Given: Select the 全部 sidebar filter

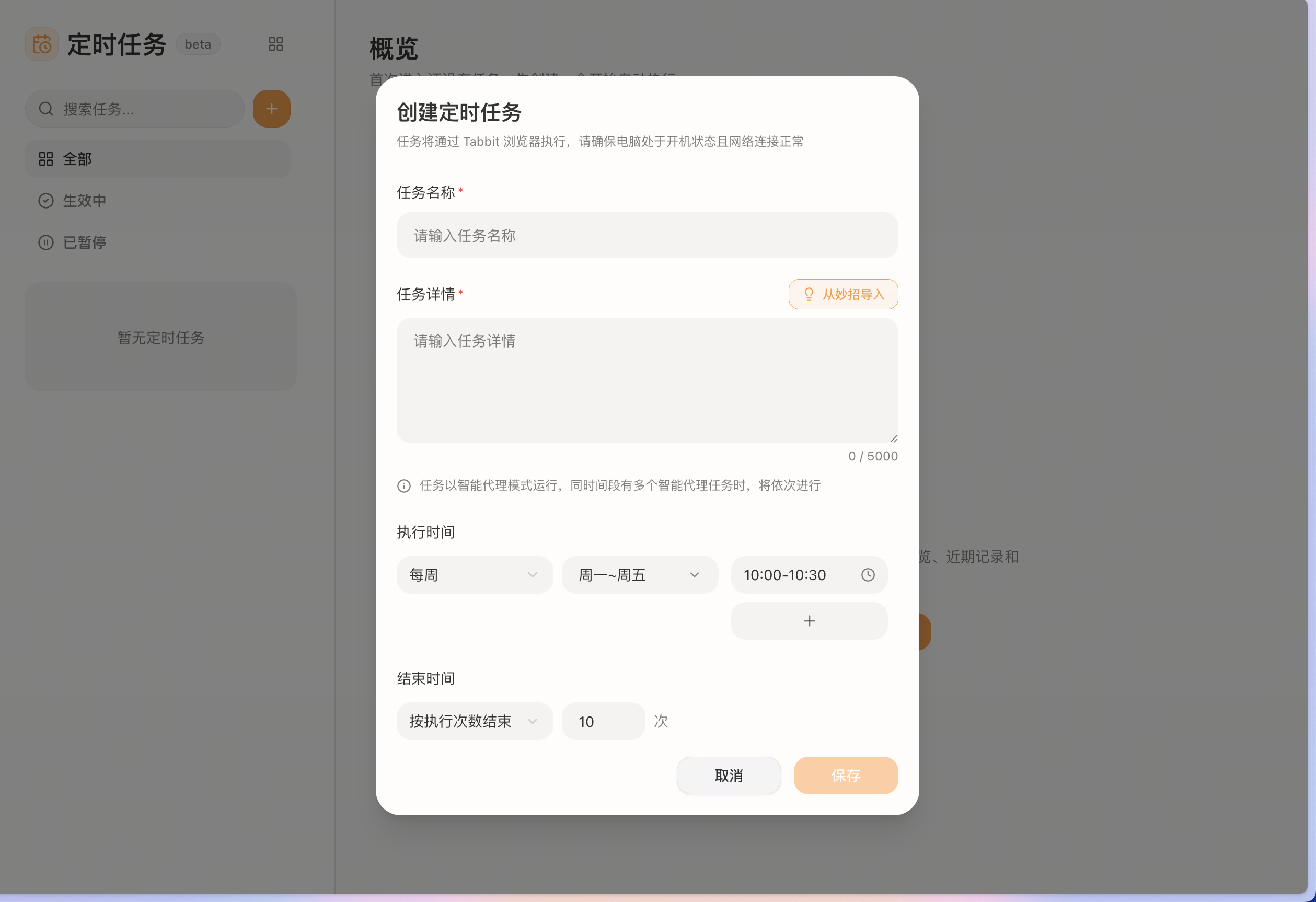Looking at the screenshot, I should pos(158,159).
